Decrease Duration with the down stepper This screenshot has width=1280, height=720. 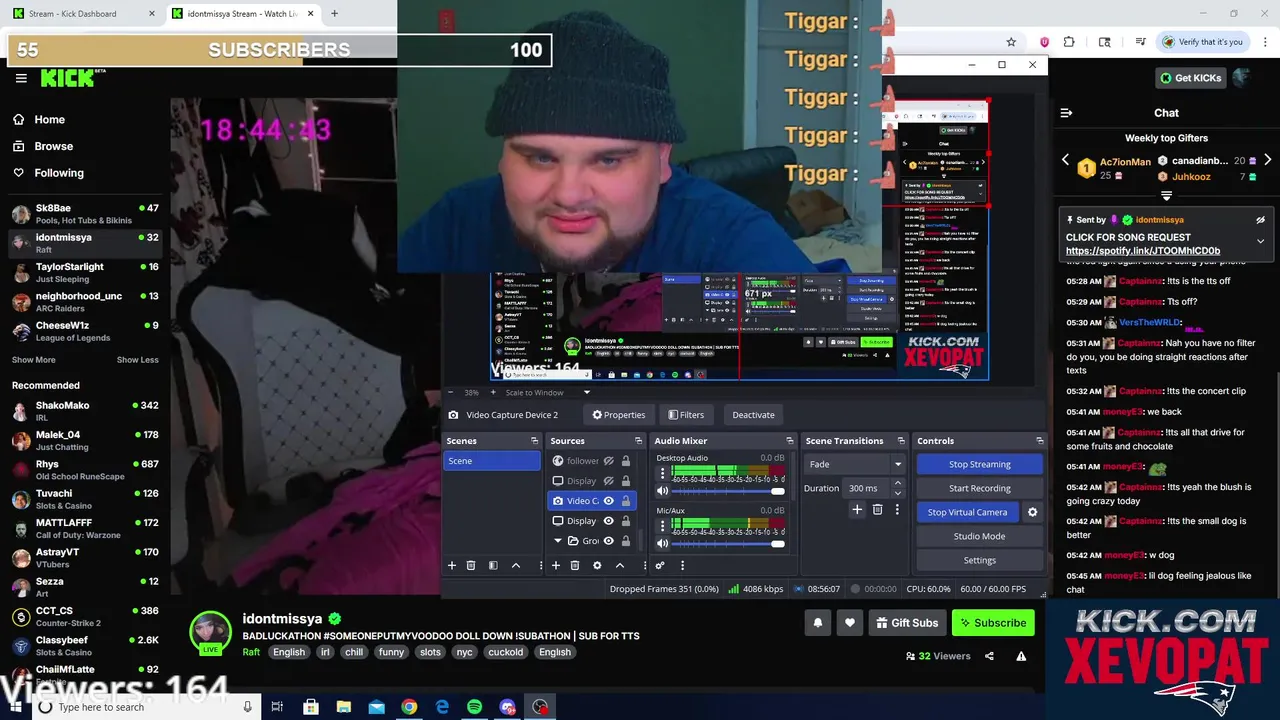(897, 493)
